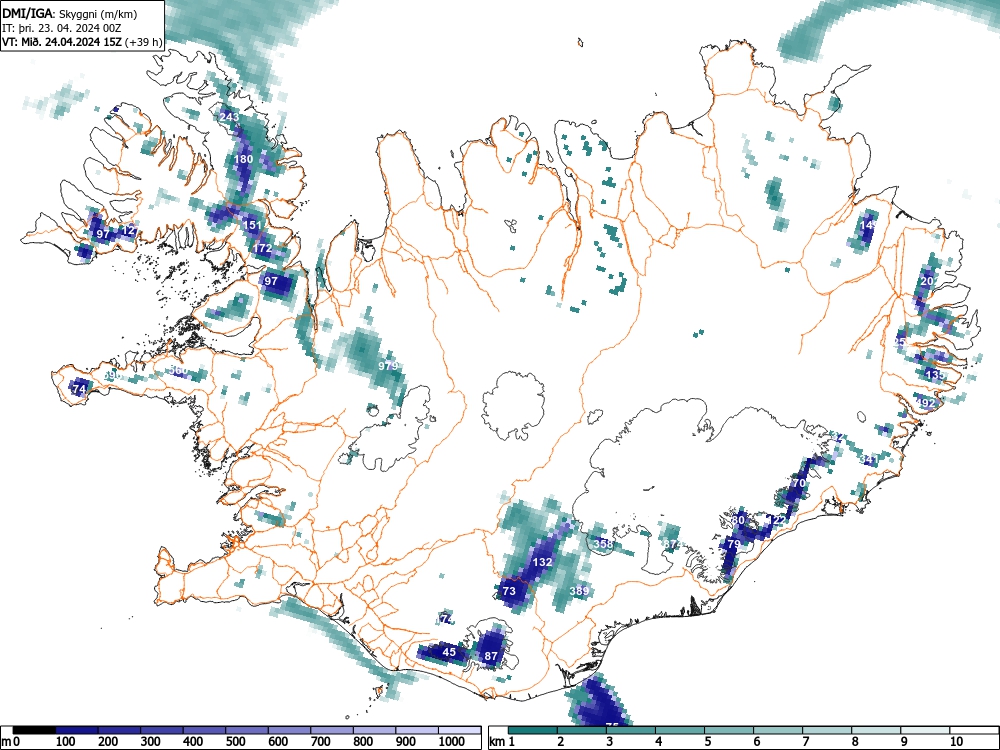Select the 135 visibility value on the east coast

[935, 374]
